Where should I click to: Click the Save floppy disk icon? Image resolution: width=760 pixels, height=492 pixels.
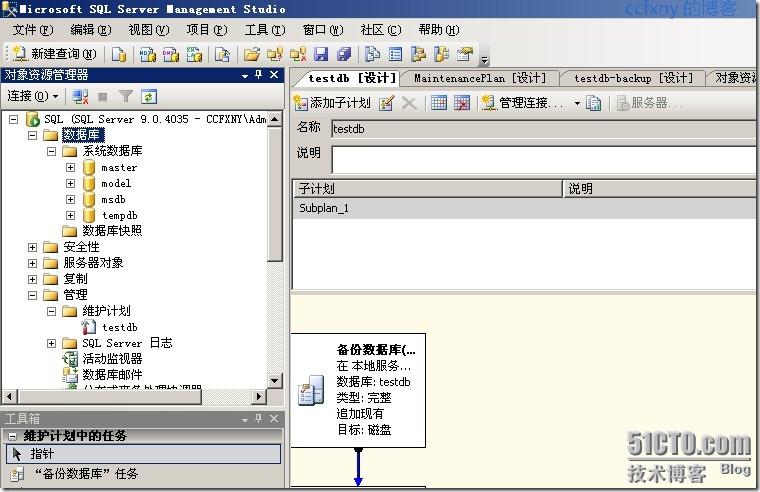pos(321,54)
